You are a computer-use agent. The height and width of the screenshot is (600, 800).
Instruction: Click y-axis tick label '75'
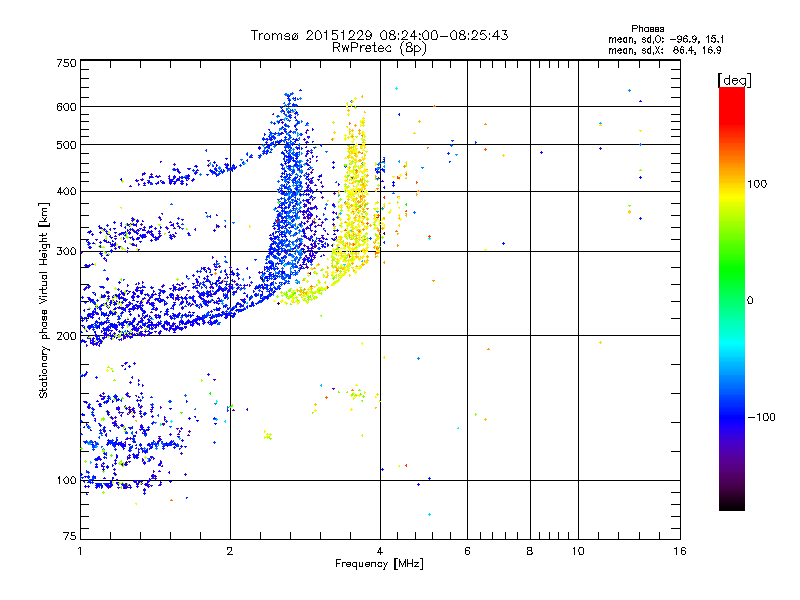[x=70, y=536]
